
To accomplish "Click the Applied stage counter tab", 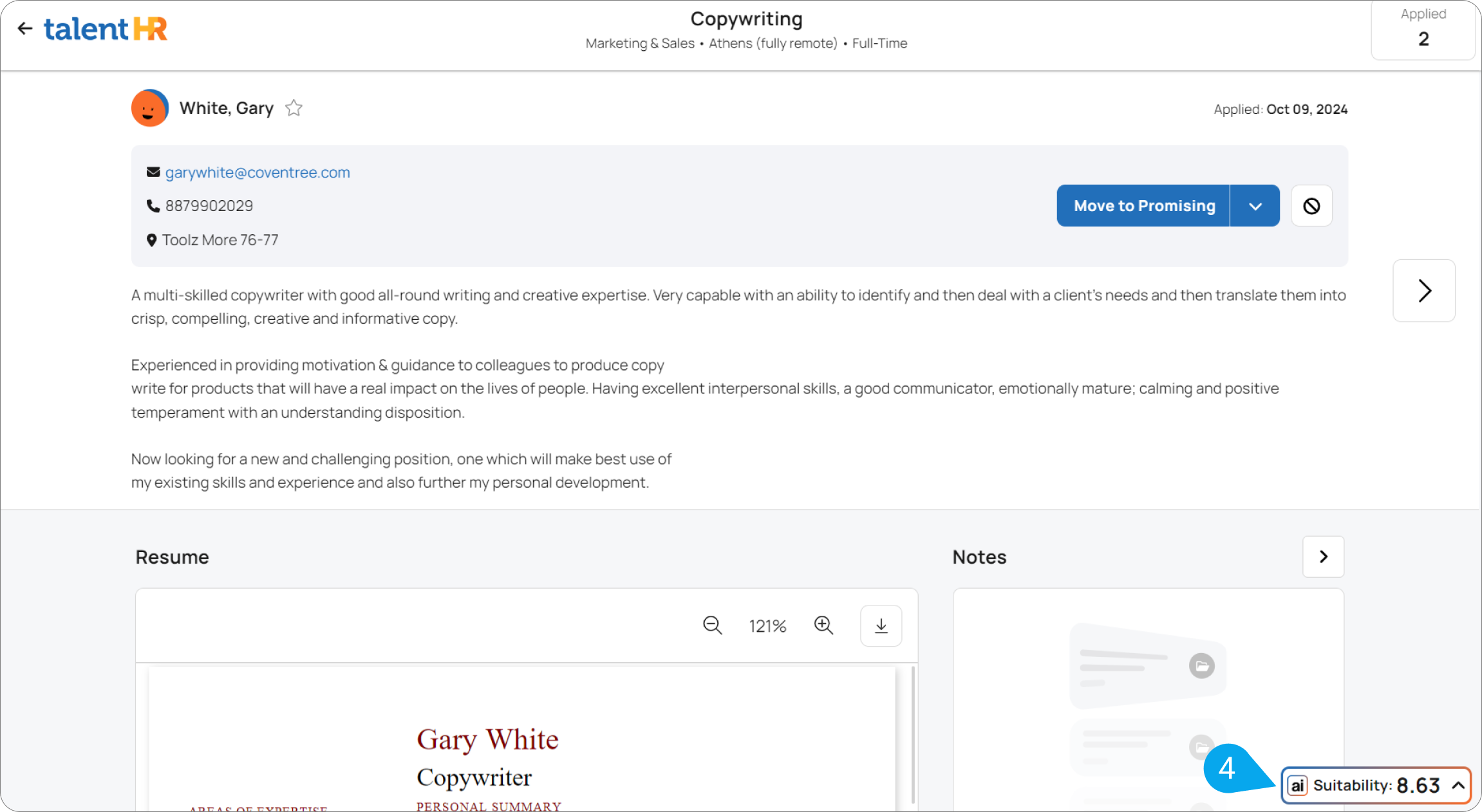I will pos(1423,29).
